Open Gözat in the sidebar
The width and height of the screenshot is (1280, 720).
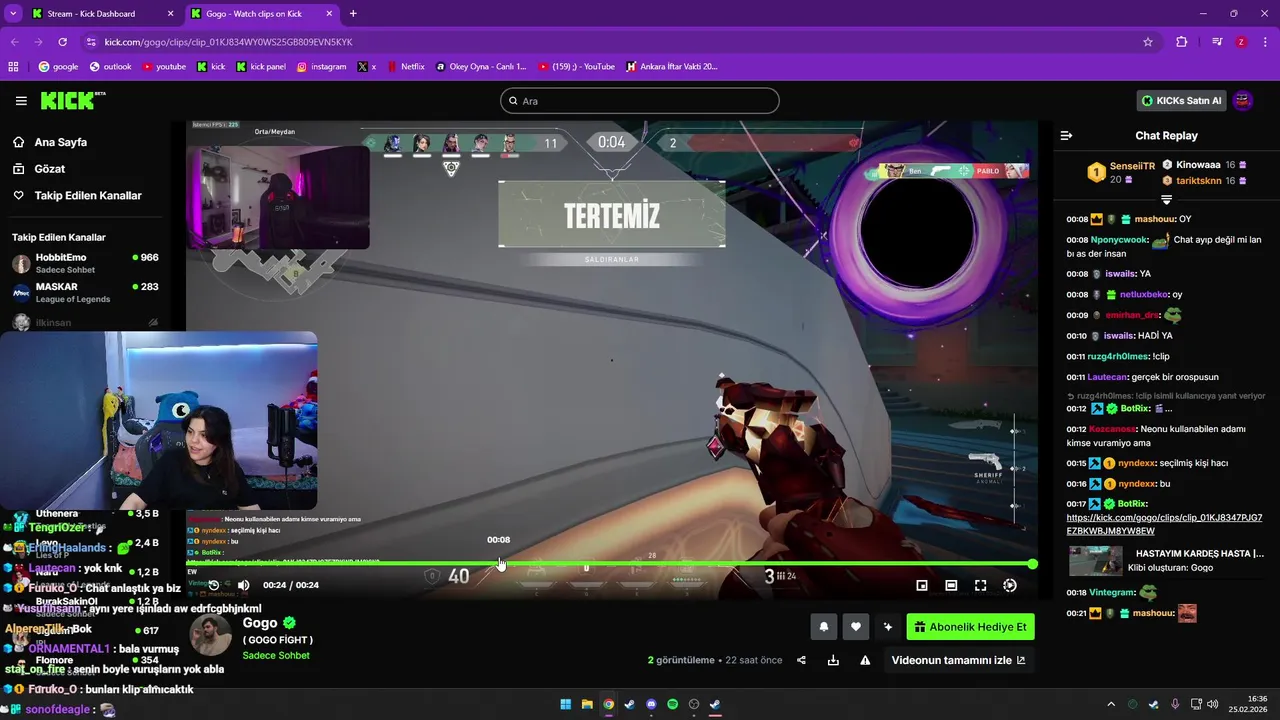click(x=50, y=169)
